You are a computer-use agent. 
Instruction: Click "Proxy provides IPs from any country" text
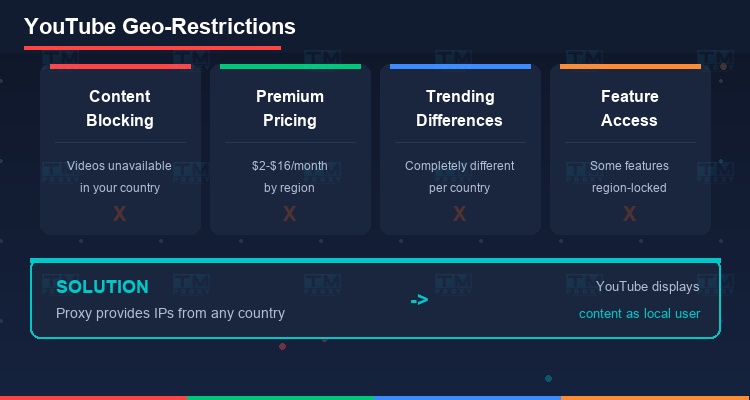(x=170, y=313)
